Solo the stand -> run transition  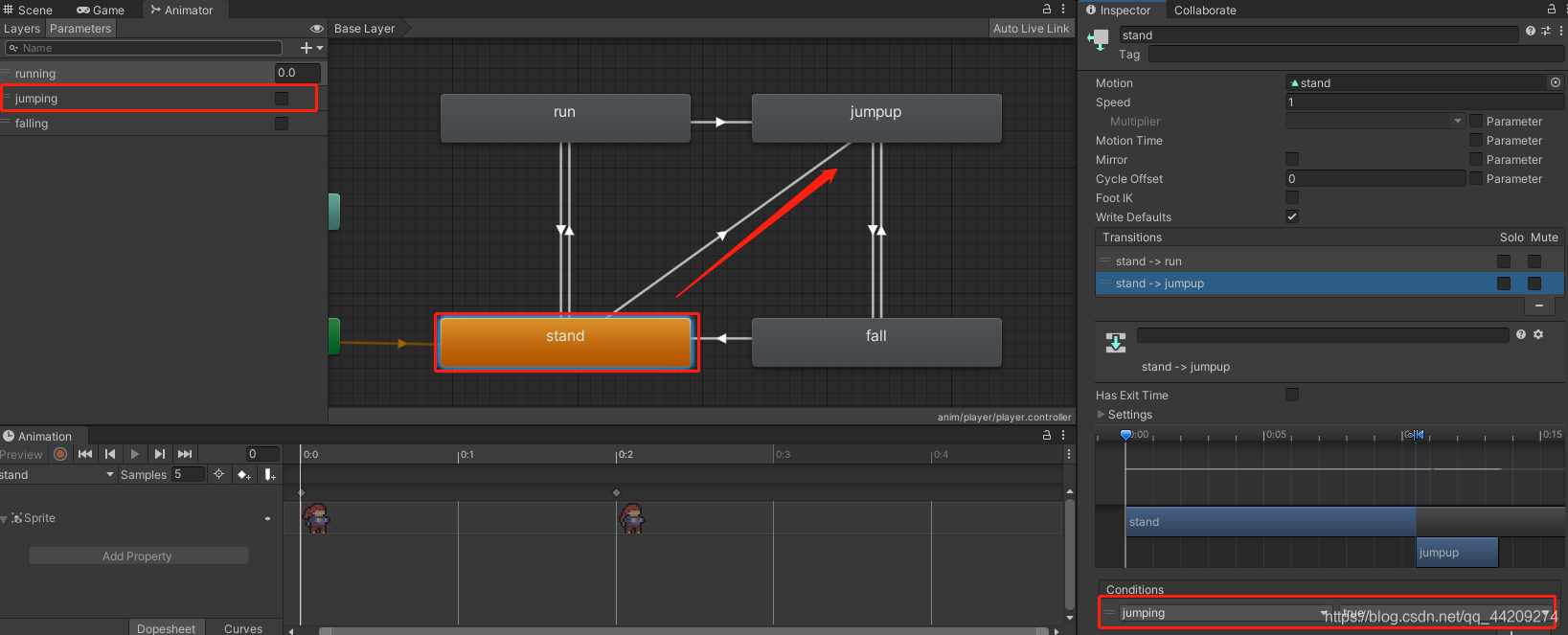point(1504,261)
